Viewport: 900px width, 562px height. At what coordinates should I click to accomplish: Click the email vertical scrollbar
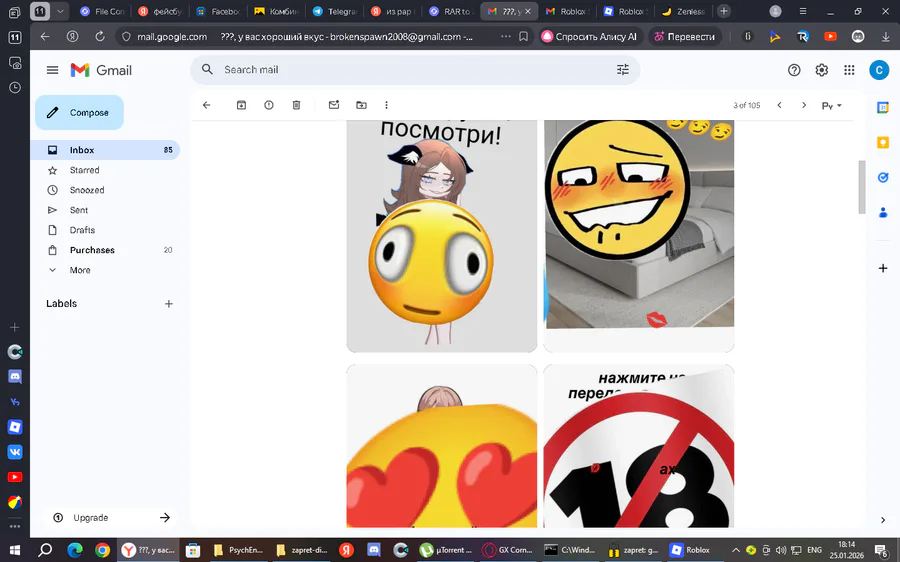[862, 187]
